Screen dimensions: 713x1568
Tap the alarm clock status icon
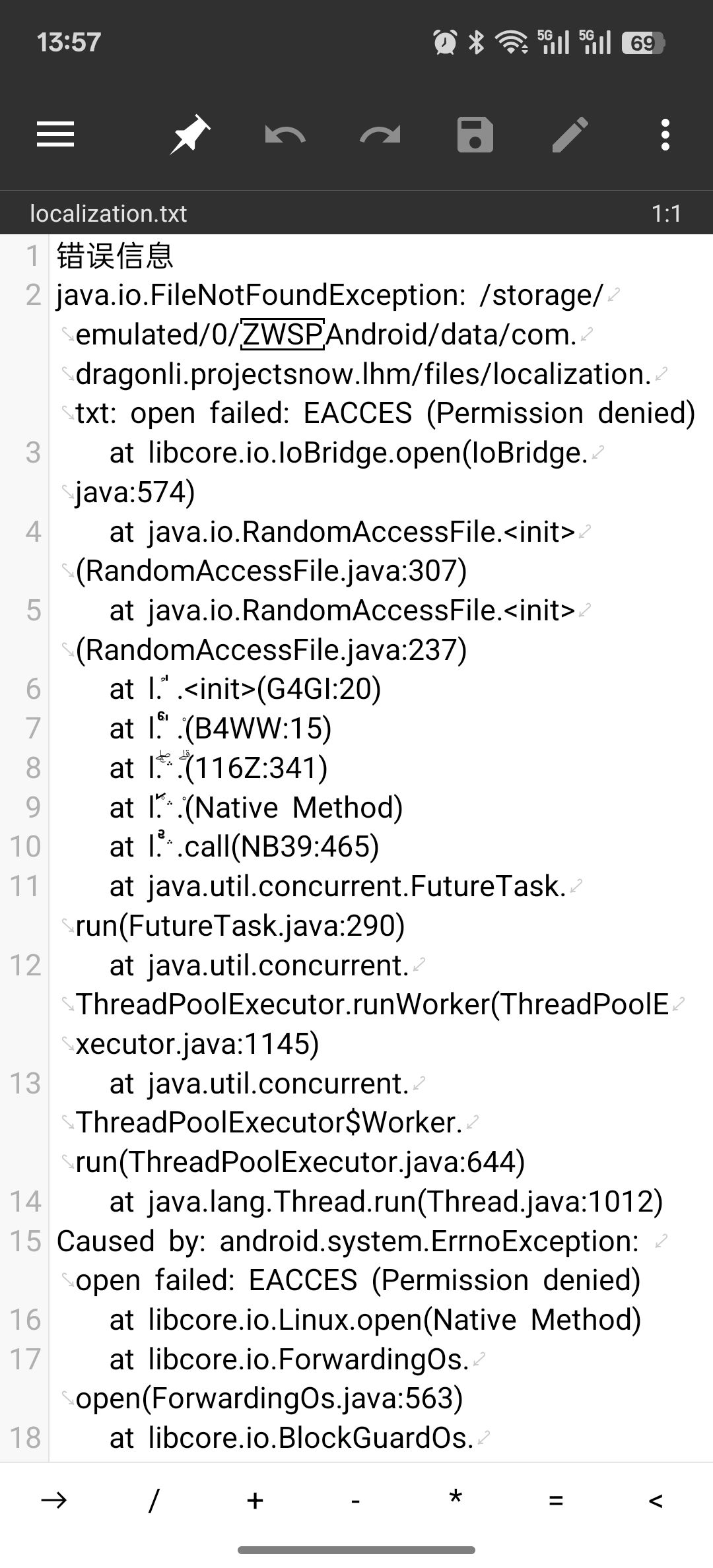click(445, 42)
